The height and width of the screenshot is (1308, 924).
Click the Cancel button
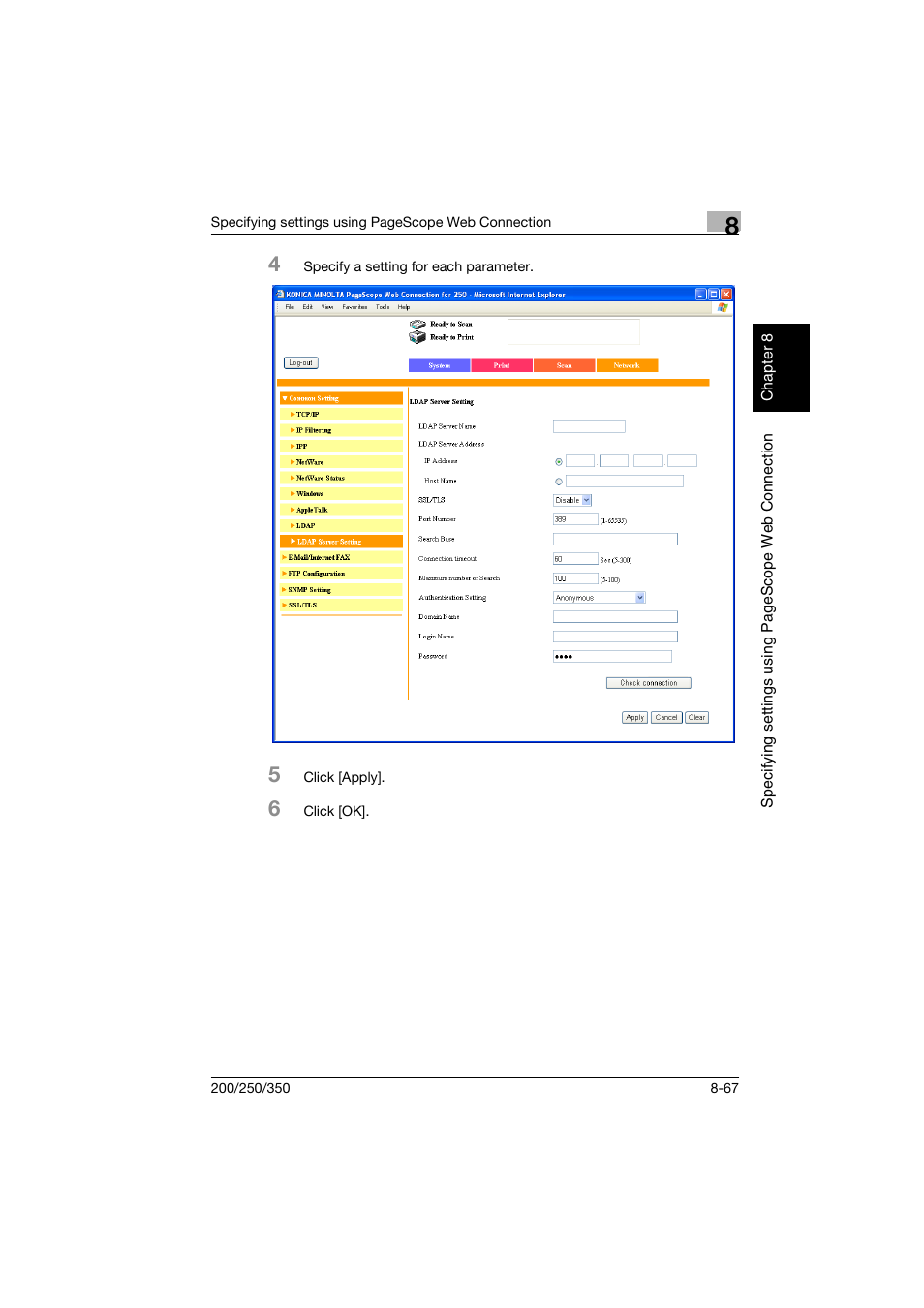(x=666, y=718)
